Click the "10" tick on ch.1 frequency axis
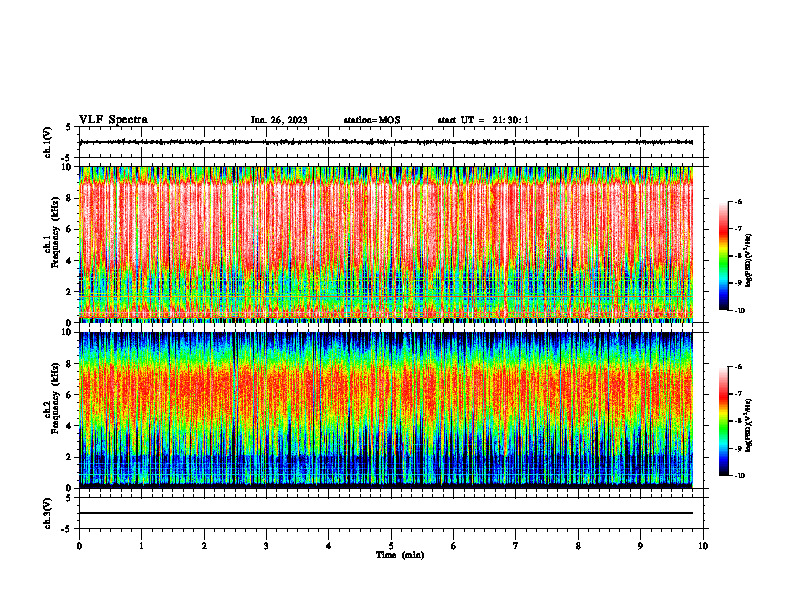The height and width of the screenshot is (612, 792). tap(67, 167)
